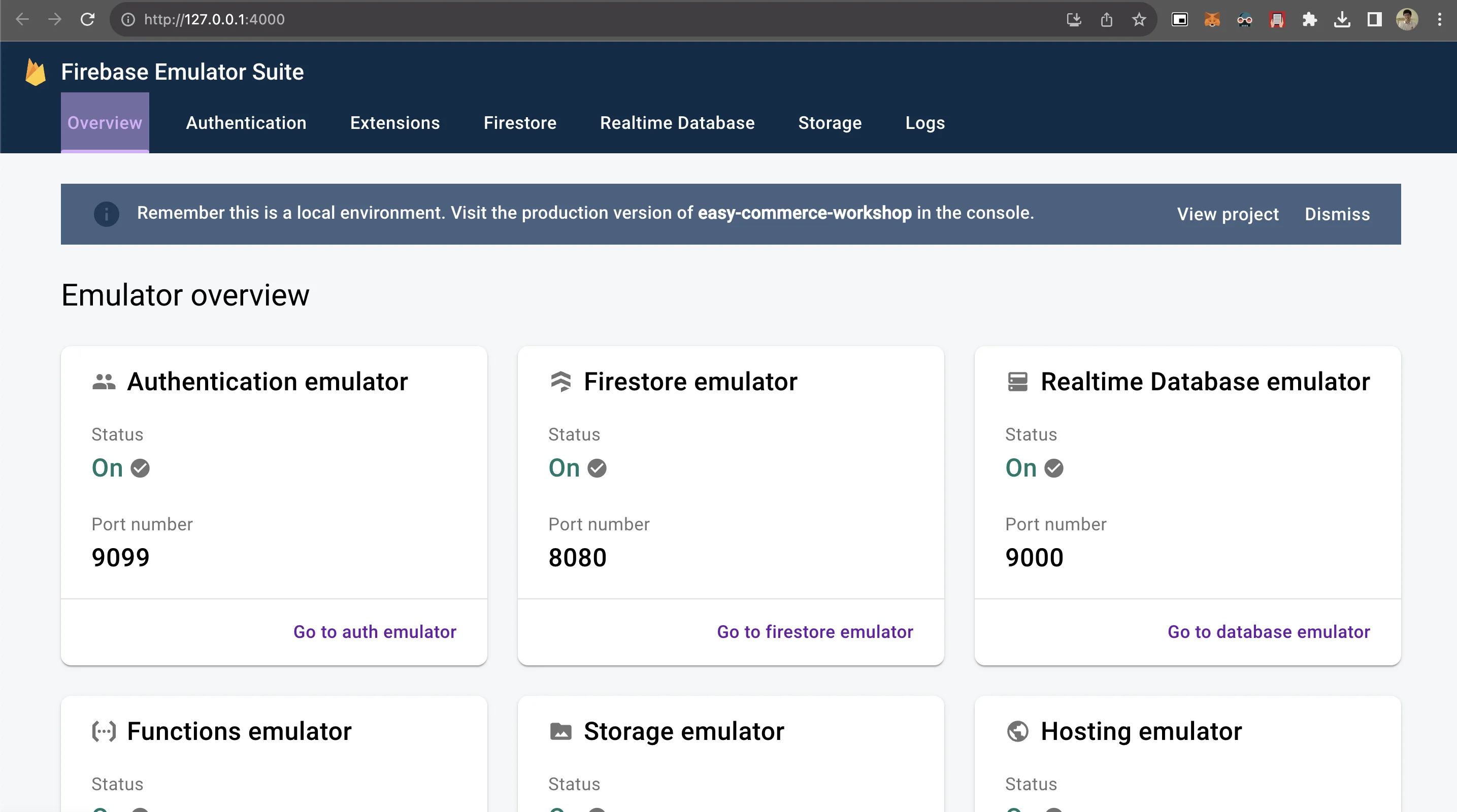
Task: Click the Firebase Emulator Suite title
Action: pos(183,73)
